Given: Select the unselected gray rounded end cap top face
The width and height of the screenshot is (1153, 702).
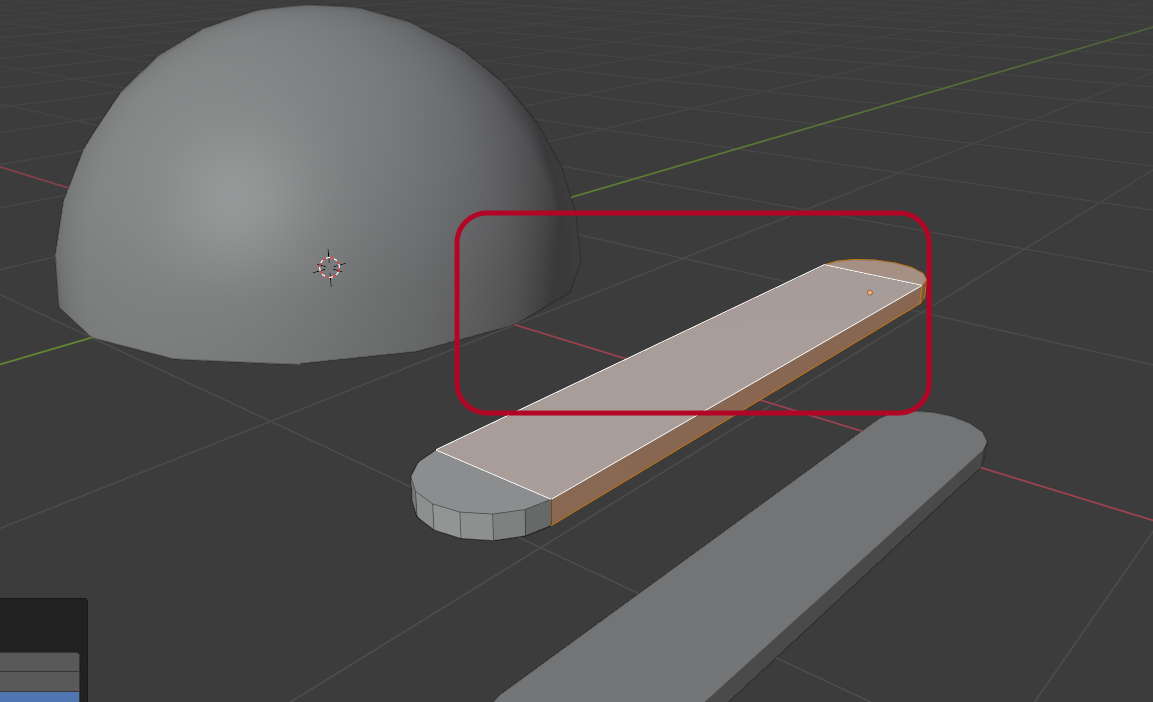Looking at the screenshot, I should [x=482, y=483].
